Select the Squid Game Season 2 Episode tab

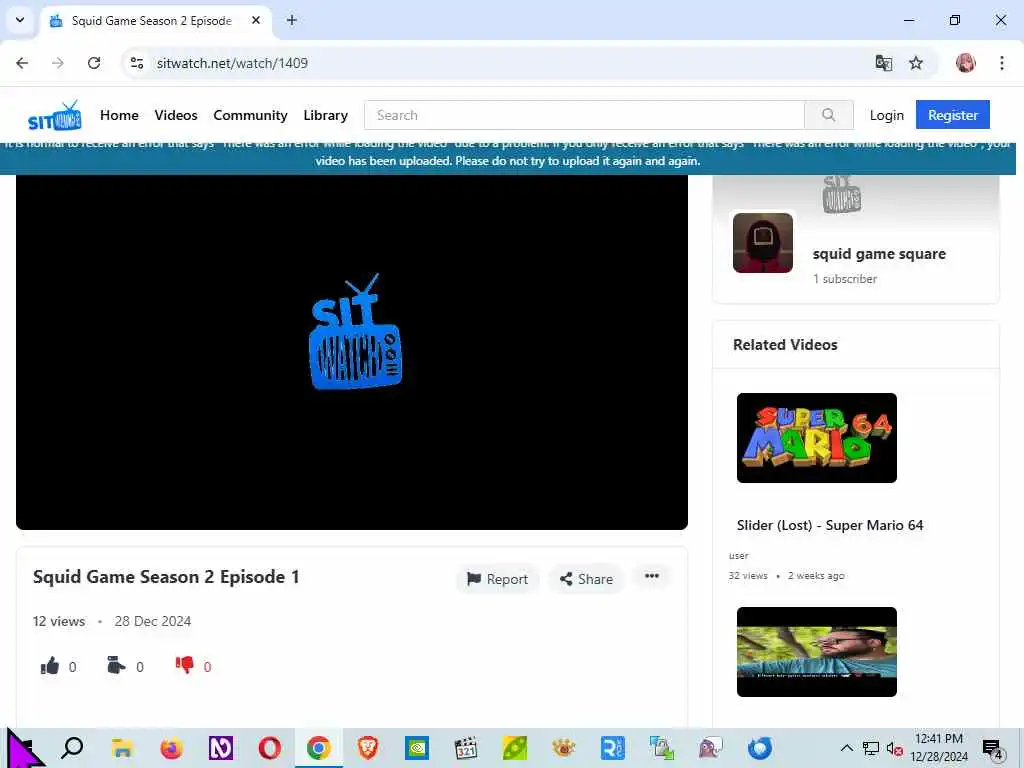pyautogui.click(x=155, y=21)
